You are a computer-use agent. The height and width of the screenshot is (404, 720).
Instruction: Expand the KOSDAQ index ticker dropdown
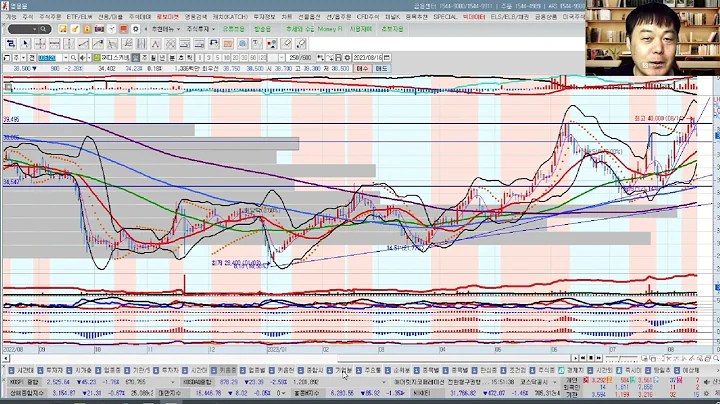click(384, 382)
